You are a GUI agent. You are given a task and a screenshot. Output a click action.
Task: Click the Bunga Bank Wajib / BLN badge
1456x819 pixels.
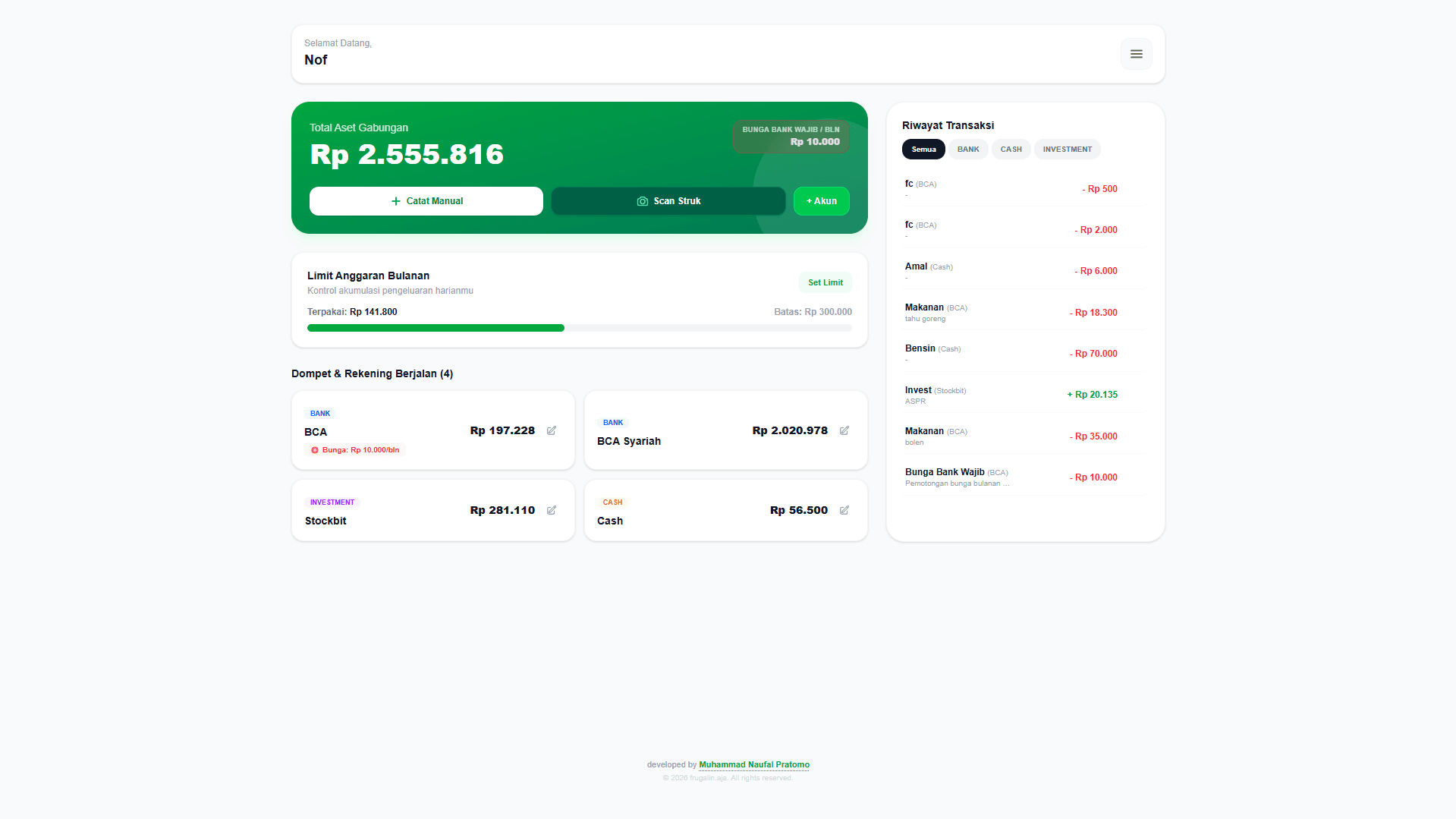pyautogui.click(x=791, y=136)
